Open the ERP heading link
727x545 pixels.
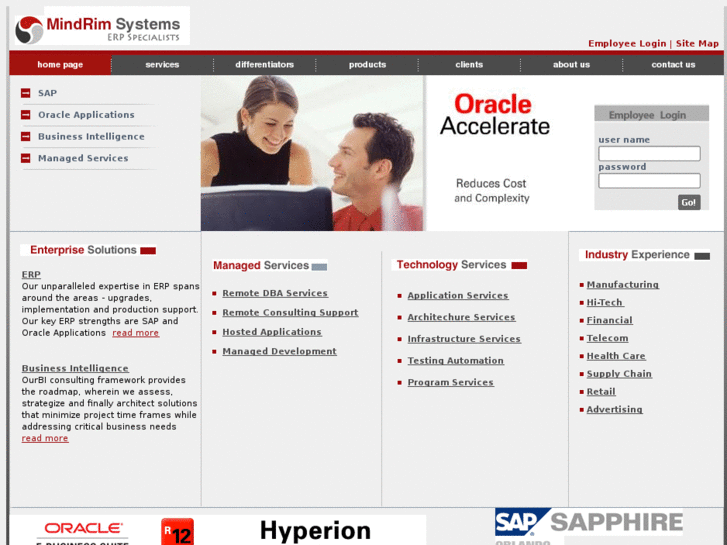tap(31, 275)
